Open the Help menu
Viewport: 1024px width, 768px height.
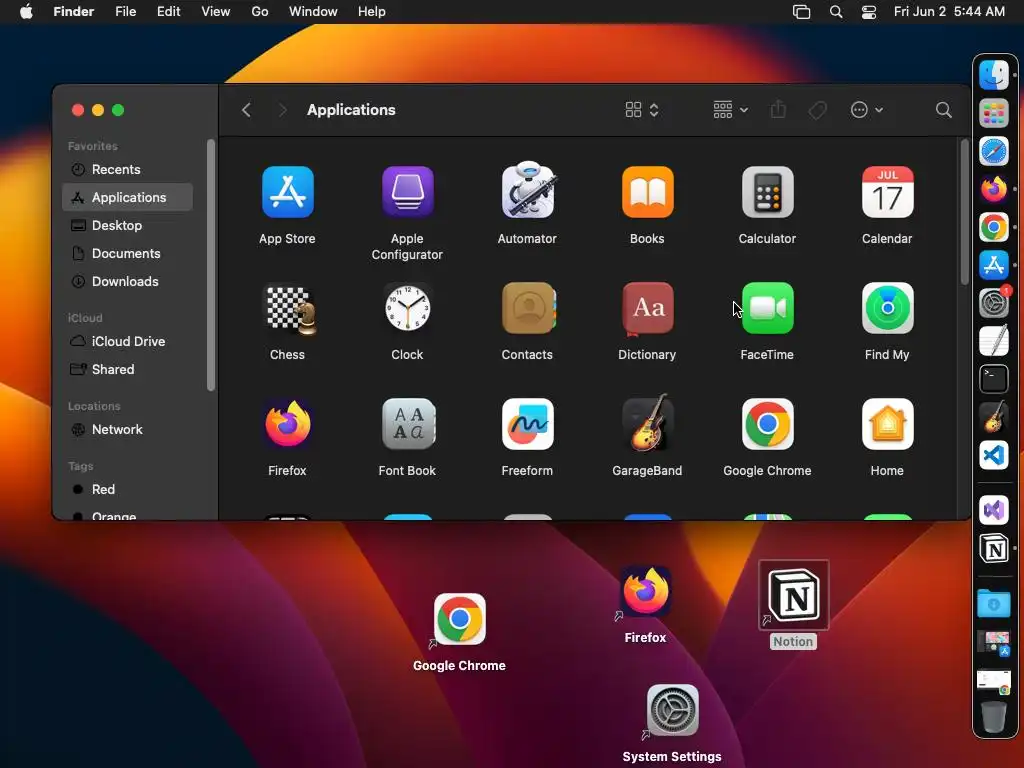pyautogui.click(x=372, y=12)
